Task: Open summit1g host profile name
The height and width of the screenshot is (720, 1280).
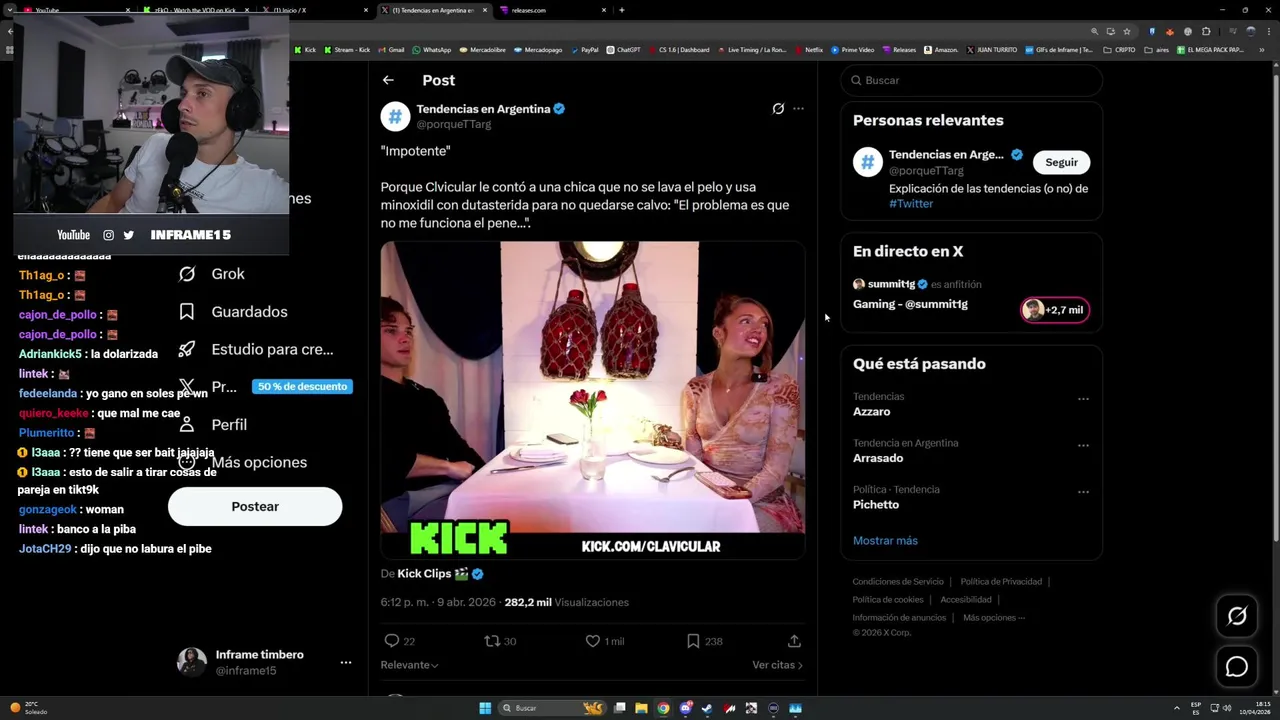Action: [x=891, y=284]
